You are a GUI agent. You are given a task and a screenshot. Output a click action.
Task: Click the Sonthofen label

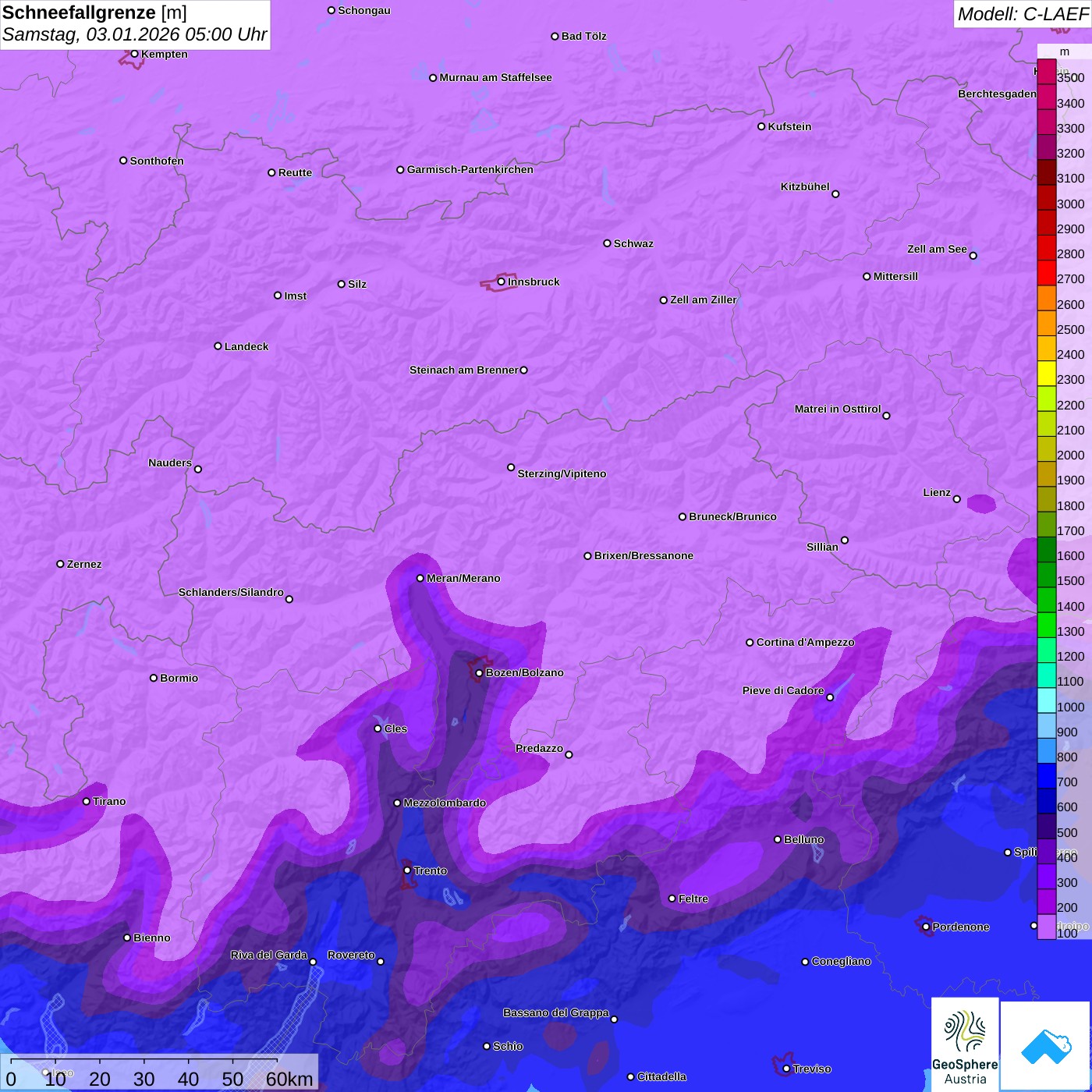click(x=157, y=161)
